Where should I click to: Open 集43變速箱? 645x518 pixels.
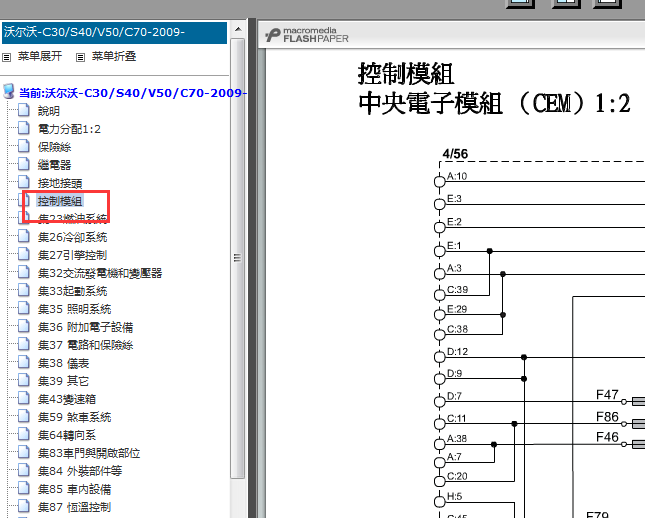tap(67, 399)
